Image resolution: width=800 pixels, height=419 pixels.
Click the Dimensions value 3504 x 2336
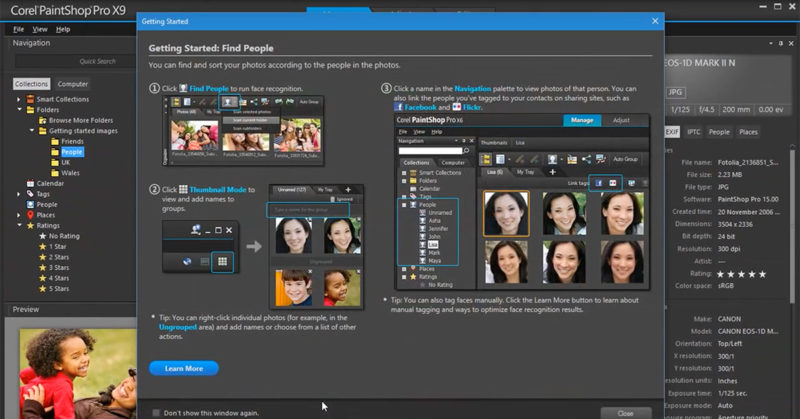pyautogui.click(x=735, y=224)
